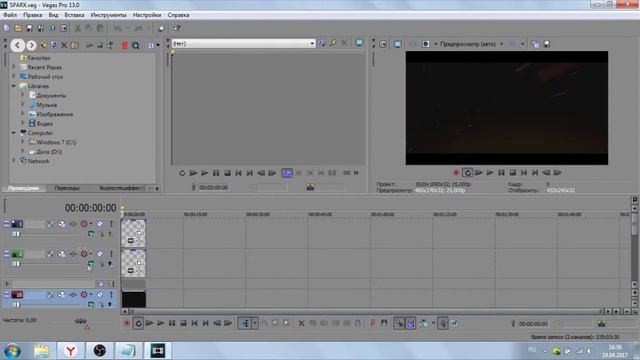This screenshot has width=640, height=360.
Task: Toggle snapping in timeline toolbar
Action: click(x=399, y=323)
